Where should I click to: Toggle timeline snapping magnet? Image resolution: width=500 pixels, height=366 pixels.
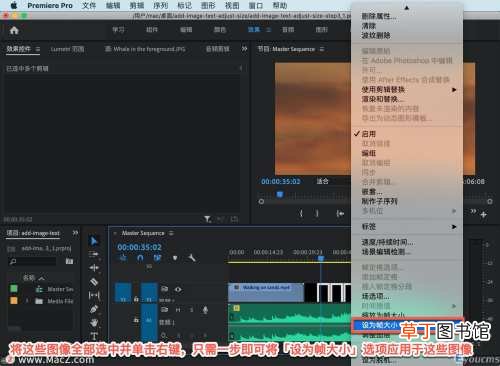point(140,258)
